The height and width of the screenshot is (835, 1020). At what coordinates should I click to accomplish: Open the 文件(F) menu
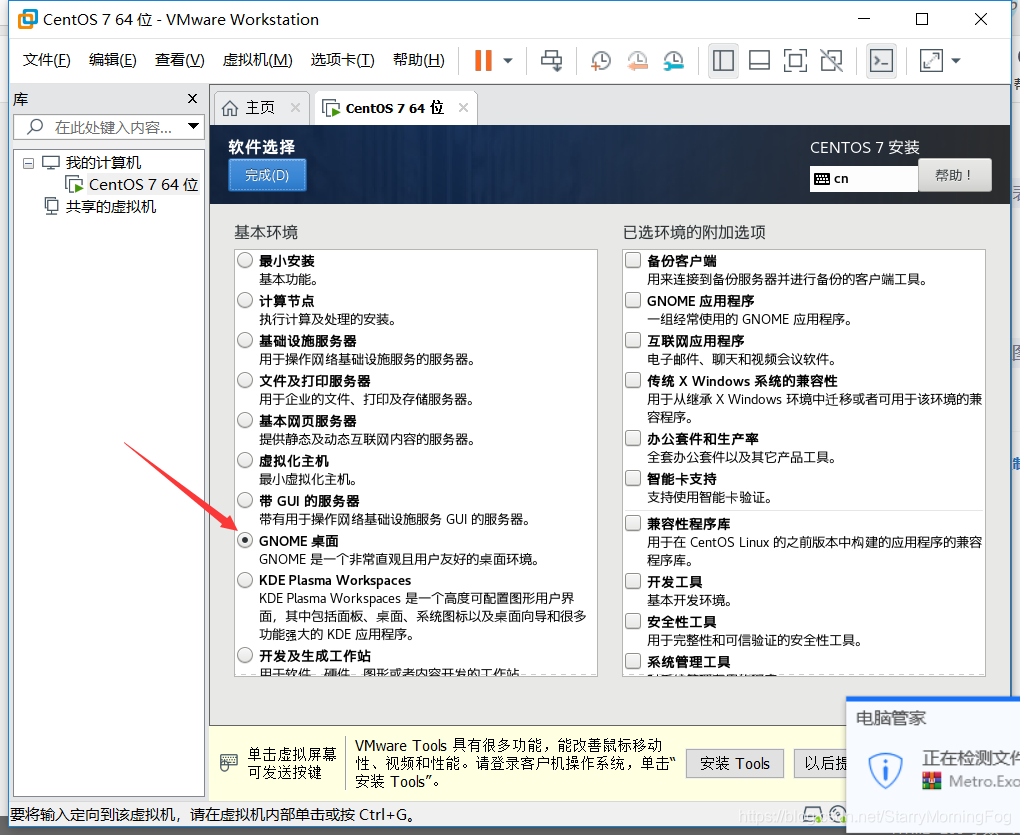46,60
